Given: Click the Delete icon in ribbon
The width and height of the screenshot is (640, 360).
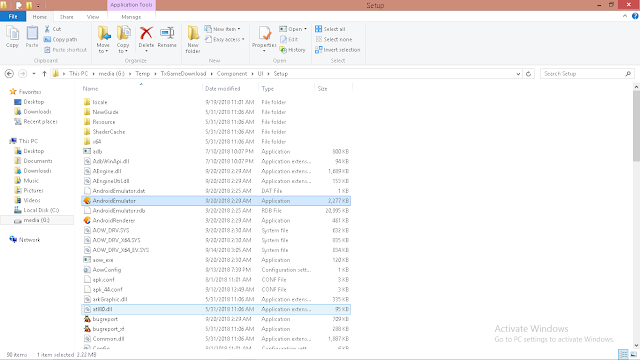Looking at the screenshot, I should [x=146, y=37].
